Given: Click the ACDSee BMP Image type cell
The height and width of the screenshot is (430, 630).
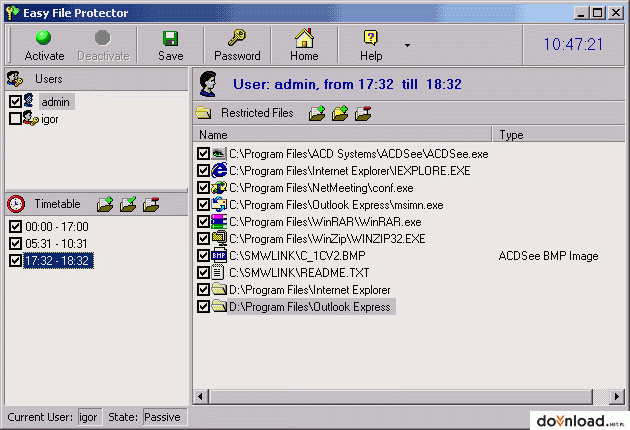Looking at the screenshot, I should tap(548, 256).
